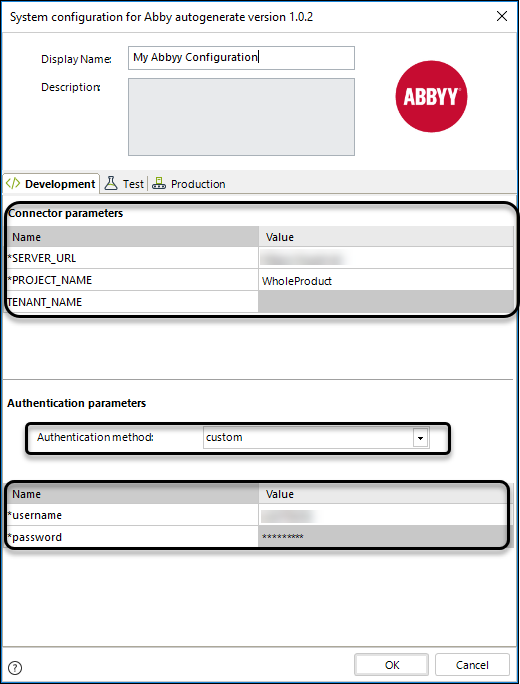The width and height of the screenshot is (520, 684).
Task: Close the System configuration dialog
Action: (x=502, y=17)
